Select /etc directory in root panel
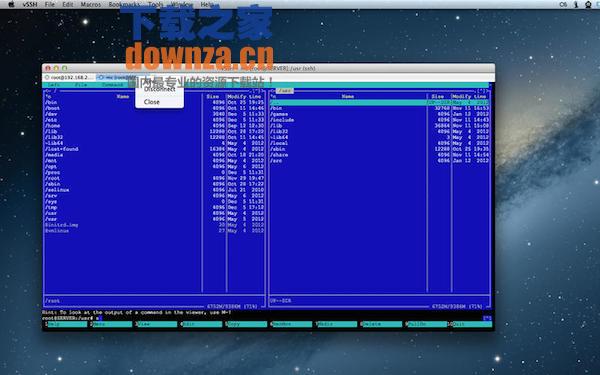The width and height of the screenshot is (600, 375). tap(154, 120)
